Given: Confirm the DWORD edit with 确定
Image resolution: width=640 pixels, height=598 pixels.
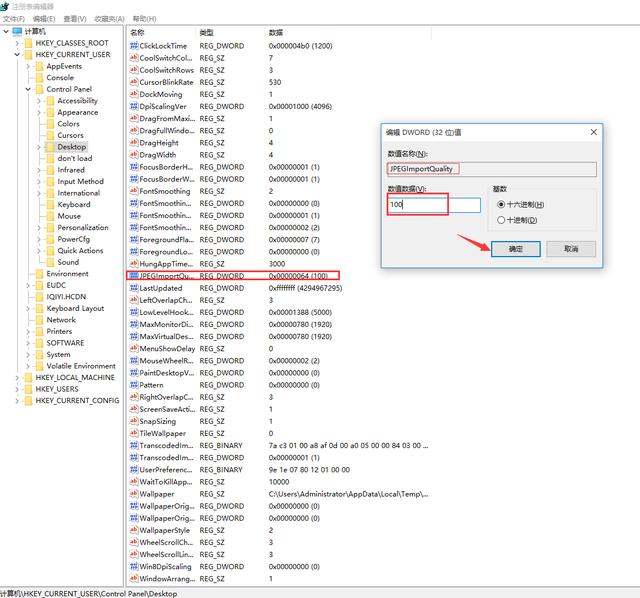Looking at the screenshot, I should tap(516, 249).
